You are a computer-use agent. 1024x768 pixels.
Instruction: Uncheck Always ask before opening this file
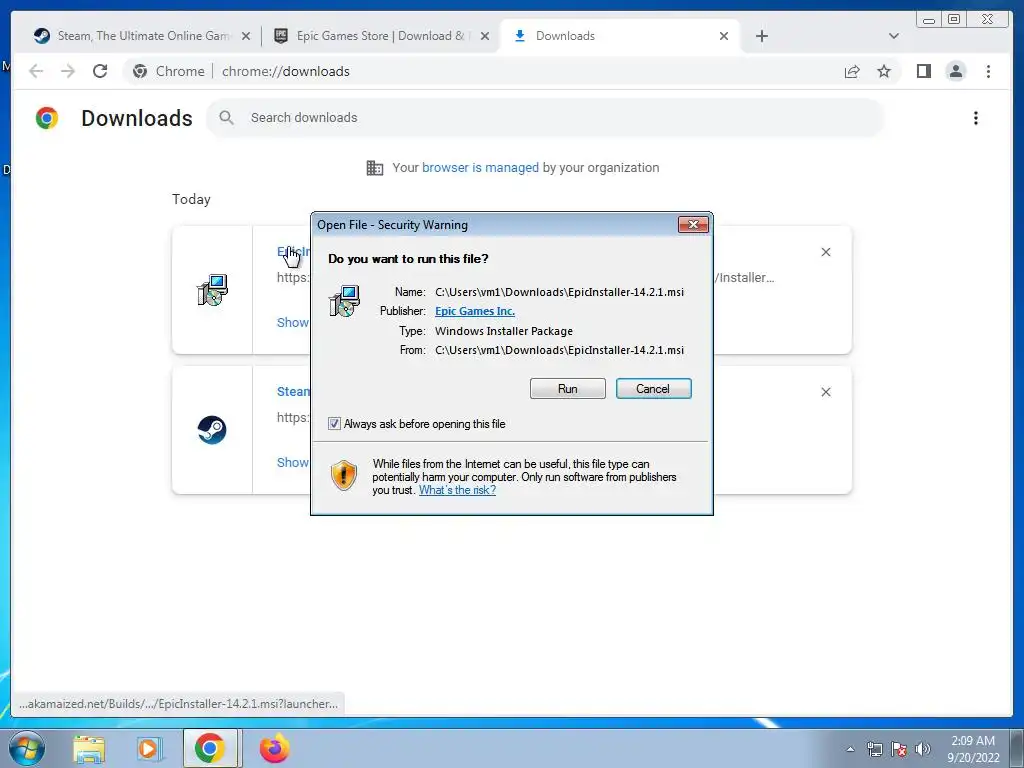tap(334, 424)
